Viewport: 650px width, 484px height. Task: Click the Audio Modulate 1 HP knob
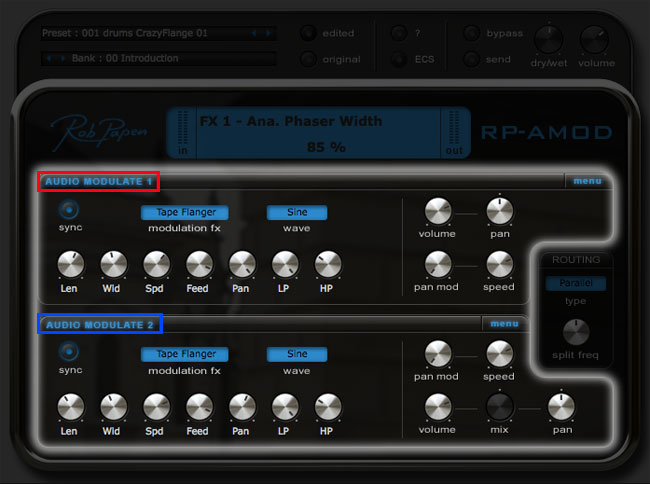328,264
